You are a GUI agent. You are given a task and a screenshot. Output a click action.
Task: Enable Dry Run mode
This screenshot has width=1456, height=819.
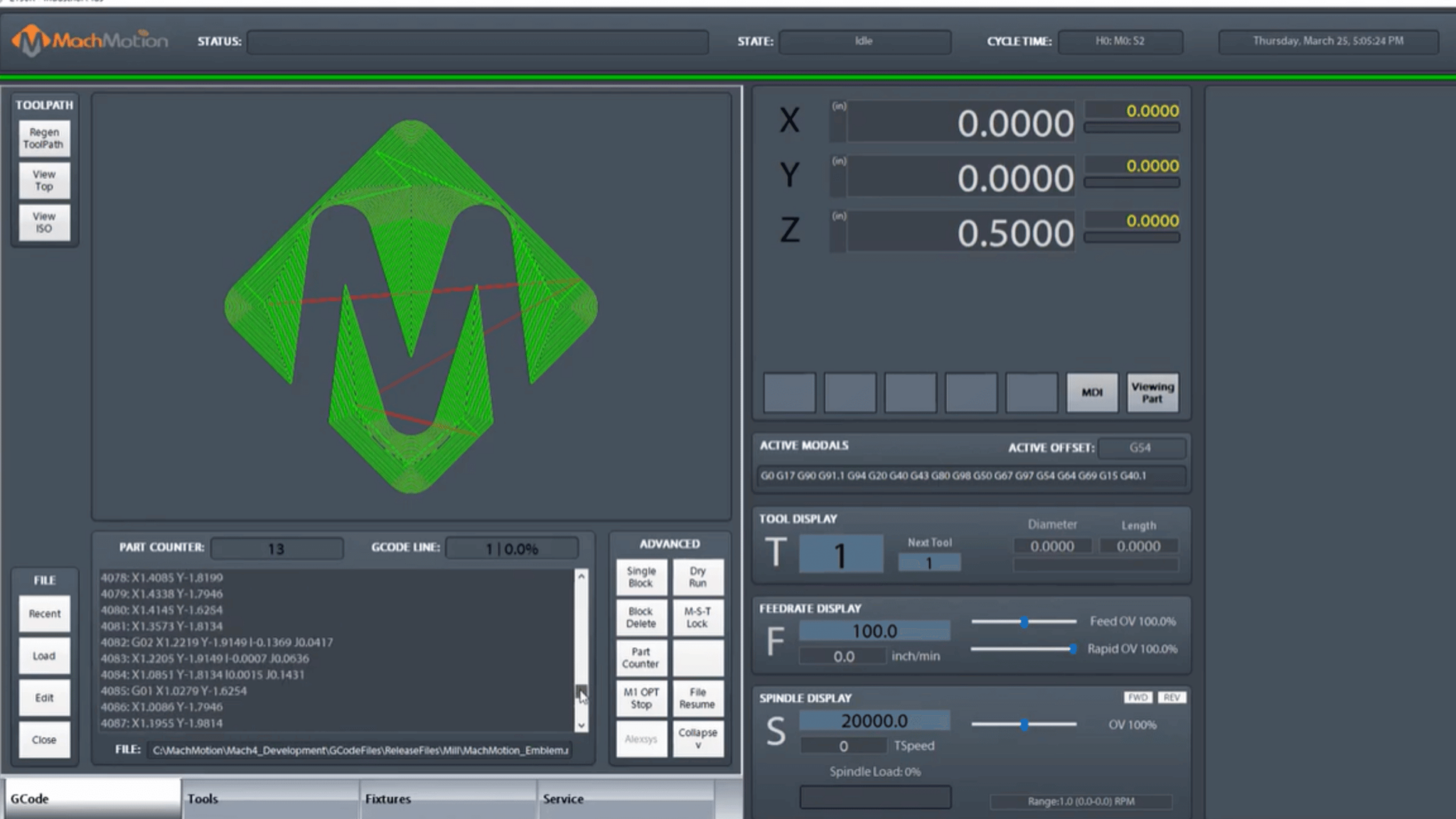[x=697, y=576]
